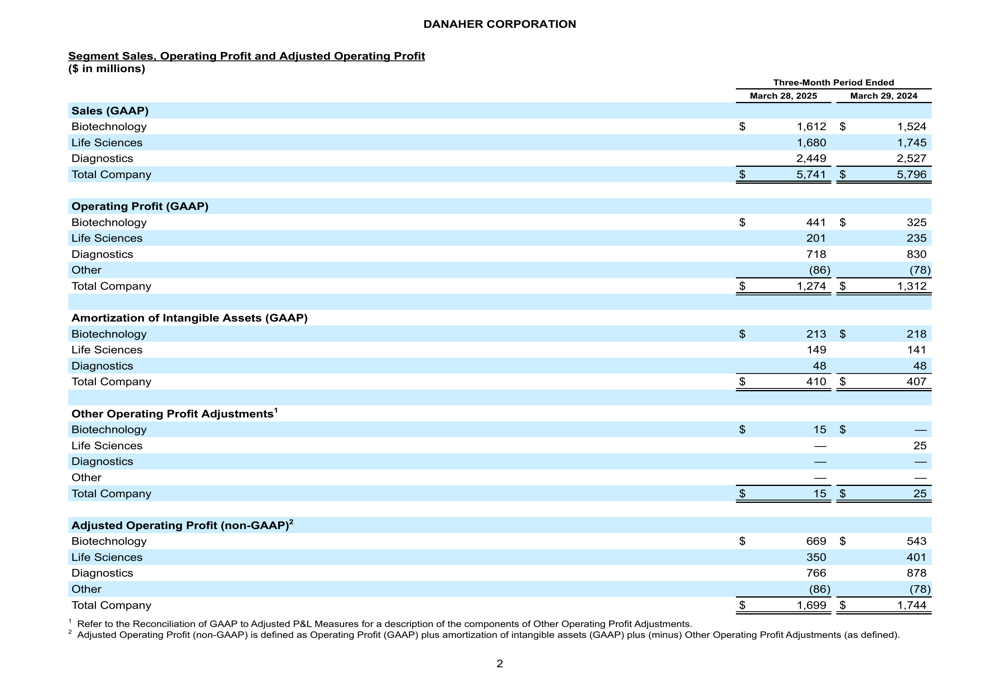The image size is (1000, 685).
Task: Click footnote 1 about Reconciliation of GAAP
Action: pos(380,624)
